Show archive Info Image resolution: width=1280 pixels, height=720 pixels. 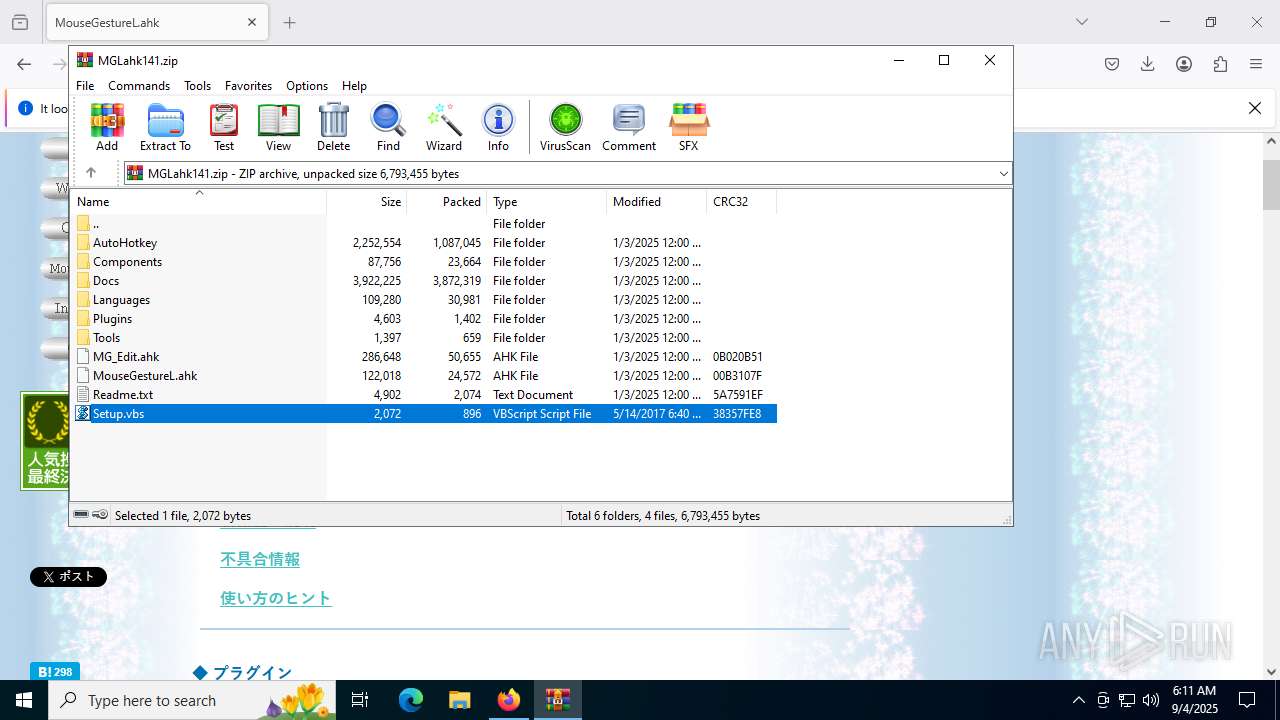pos(498,127)
